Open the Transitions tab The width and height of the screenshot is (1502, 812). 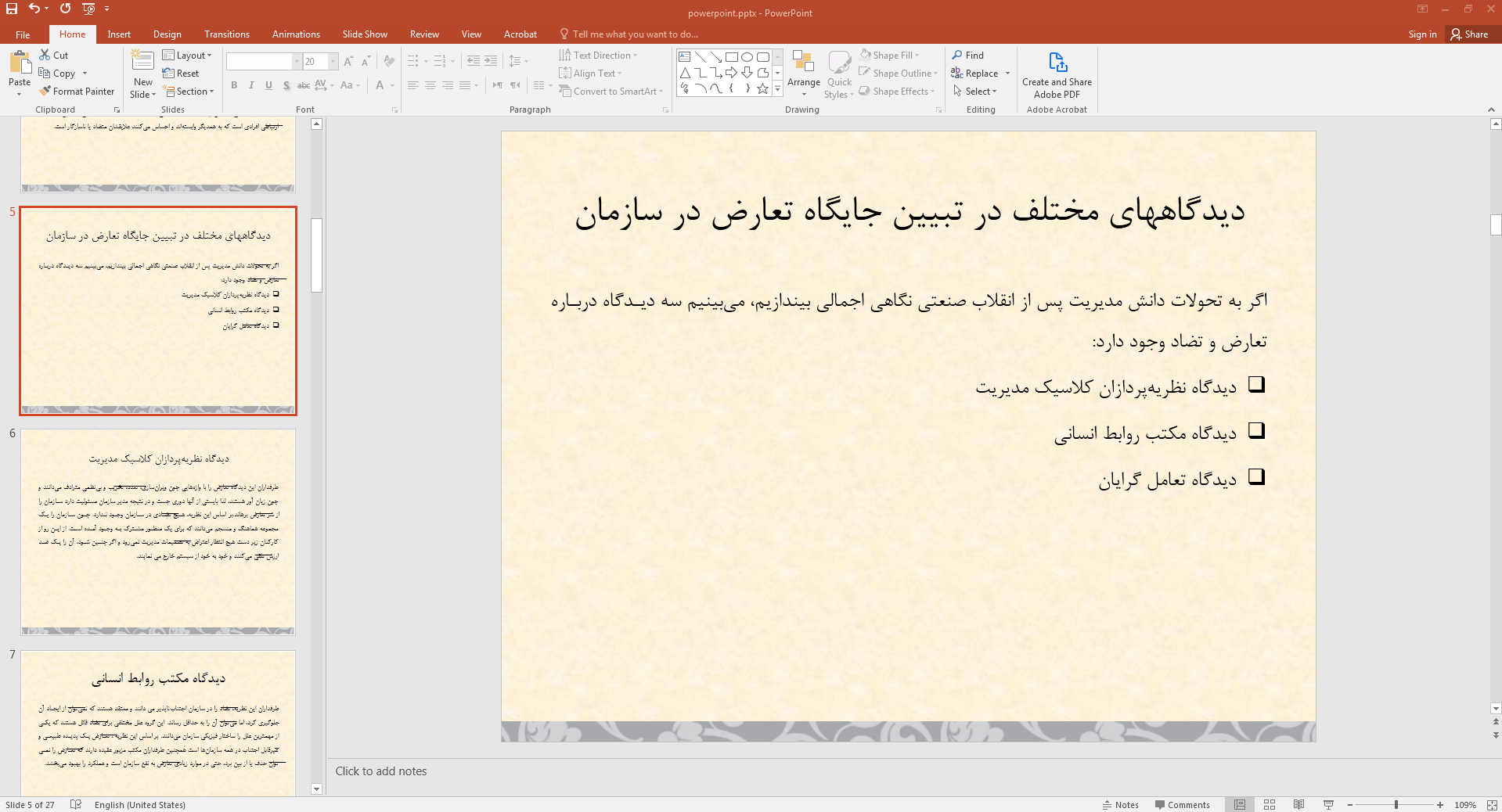[x=226, y=34]
